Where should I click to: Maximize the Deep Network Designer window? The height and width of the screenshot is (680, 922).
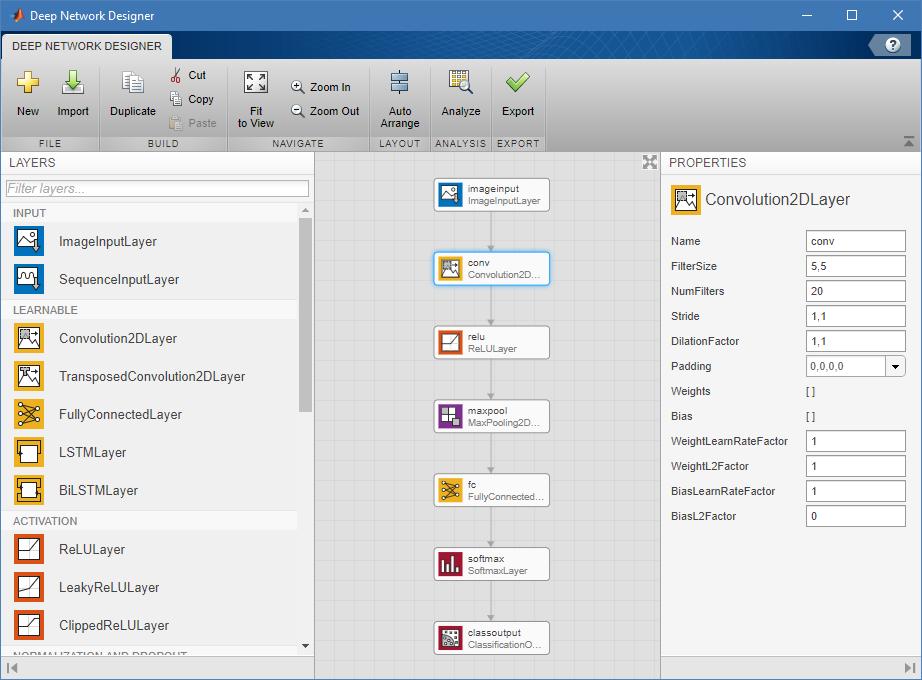click(x=851, y=15)
